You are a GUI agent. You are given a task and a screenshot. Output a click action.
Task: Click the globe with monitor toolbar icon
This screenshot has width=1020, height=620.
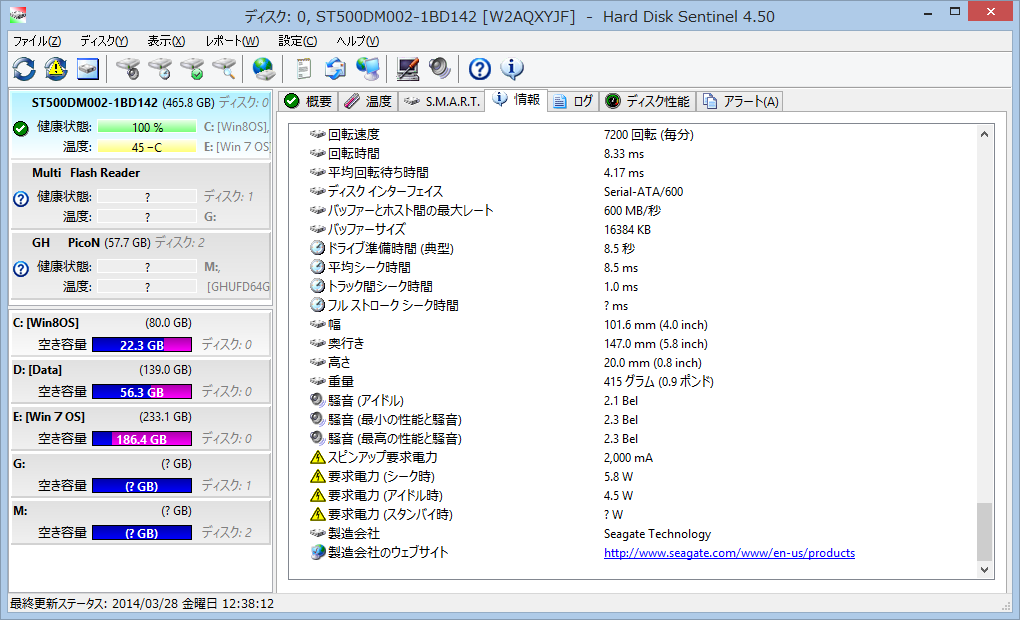[368, 69]
